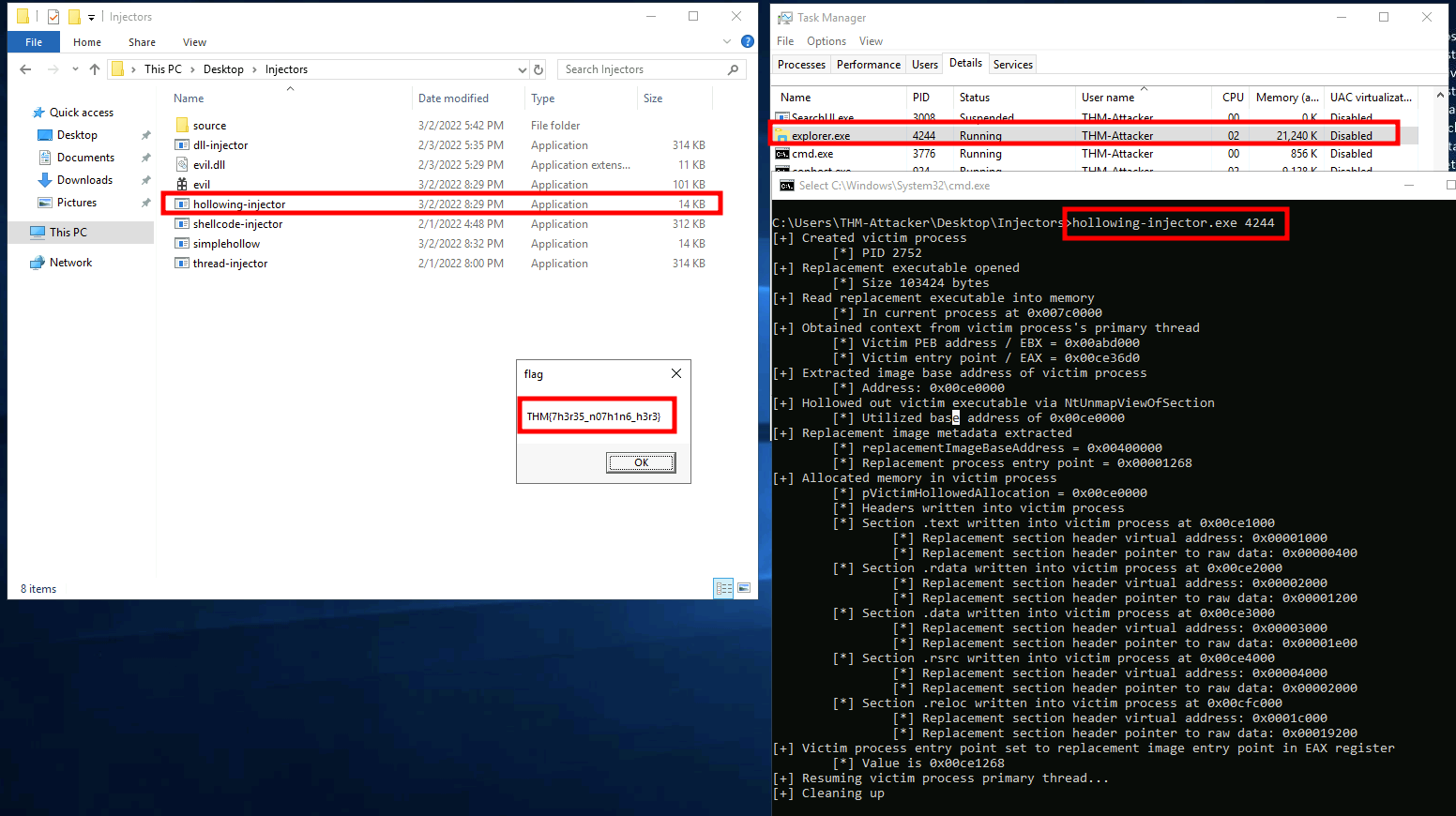Open the Explorer help icon

[x=748, y=41]
